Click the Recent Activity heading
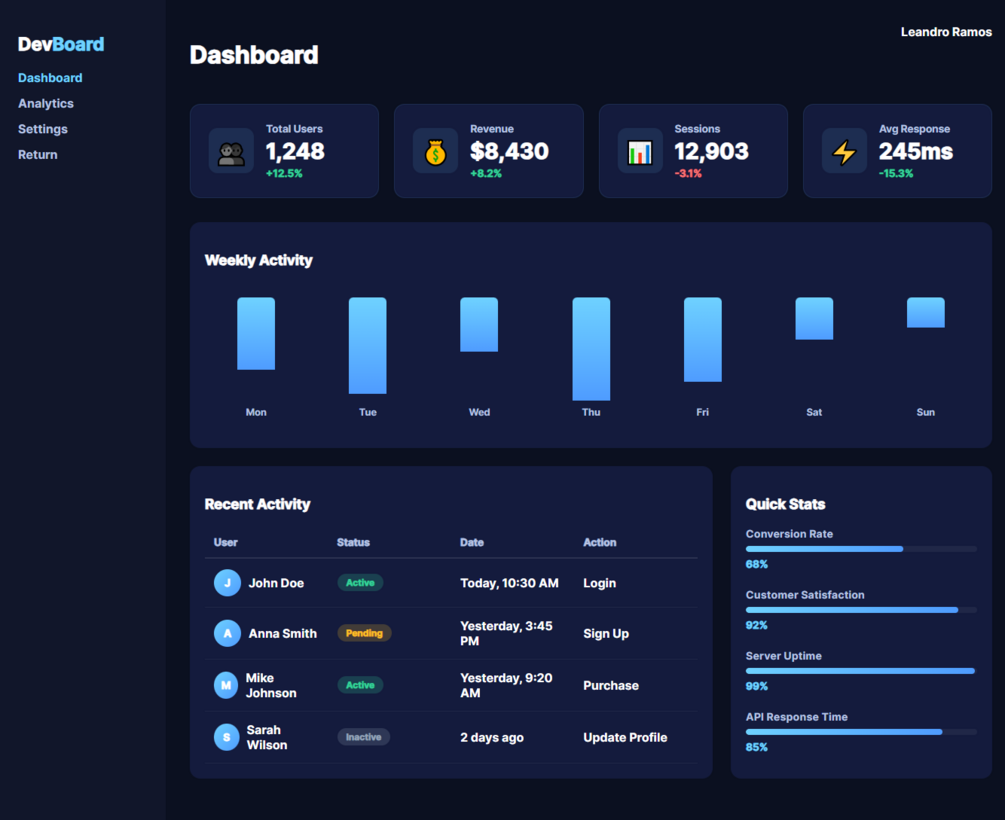 pos(257,504)
